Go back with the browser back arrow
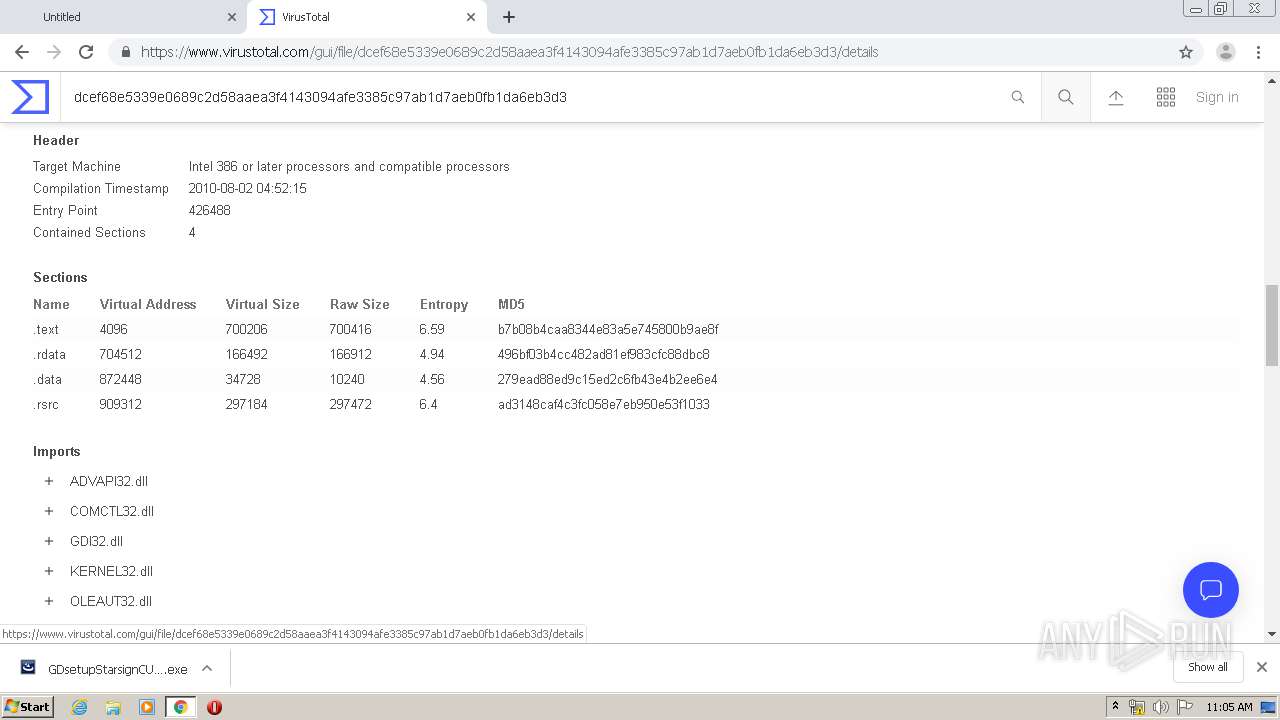 point(22,52)
